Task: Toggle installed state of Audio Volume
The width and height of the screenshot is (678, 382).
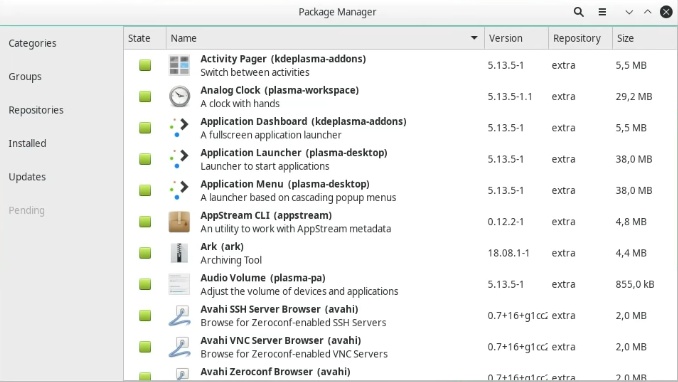Action: (x=145, y=284)
